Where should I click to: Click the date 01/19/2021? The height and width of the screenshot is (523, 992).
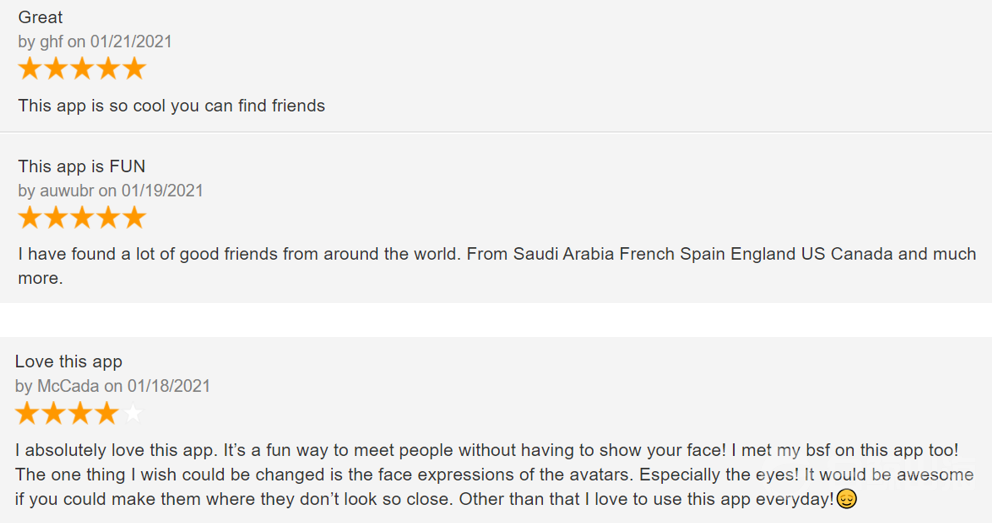click(162, 190)
